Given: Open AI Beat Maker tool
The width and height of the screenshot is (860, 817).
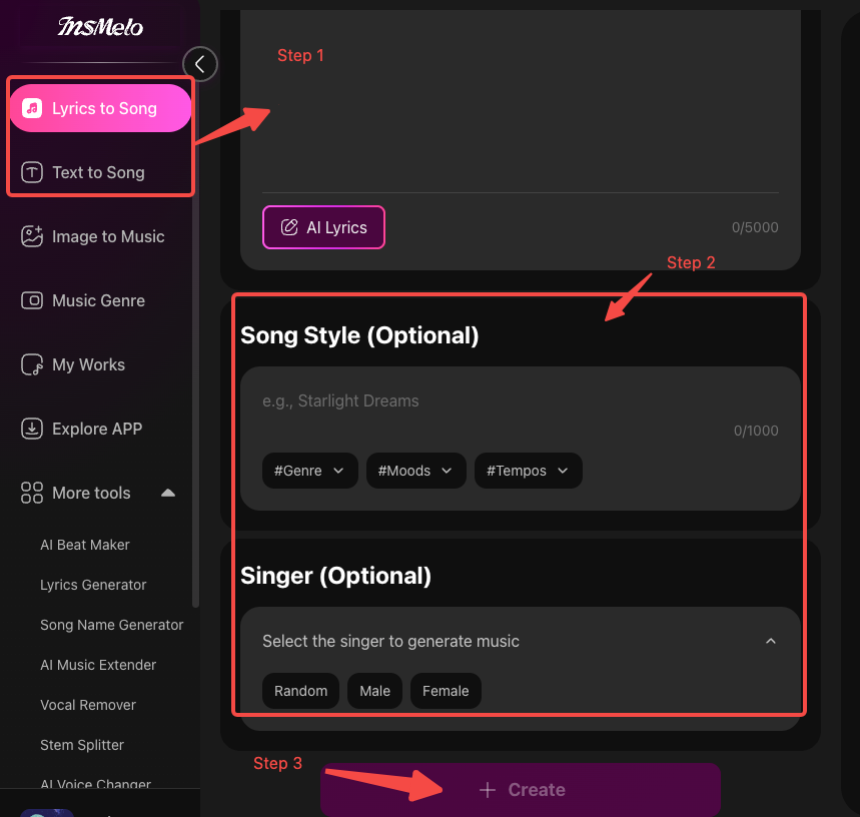Looking at the screenshot, I should point(85,545).
